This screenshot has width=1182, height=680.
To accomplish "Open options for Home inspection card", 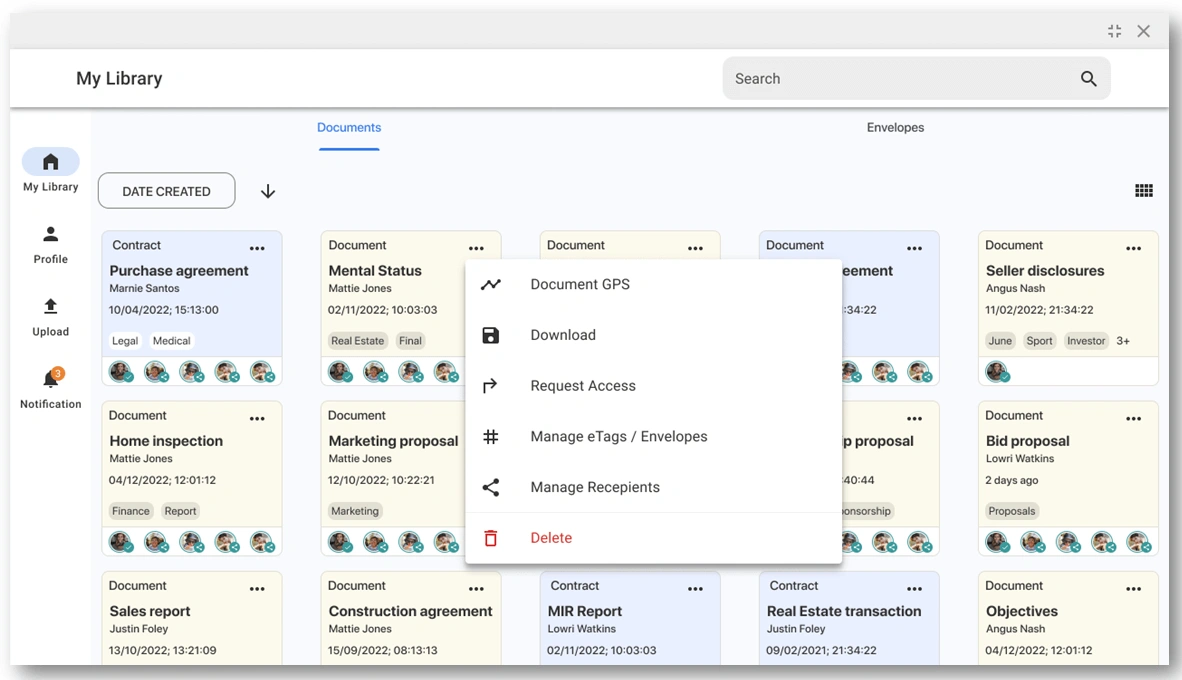I will pyautogui.click(x=257, y=418).
